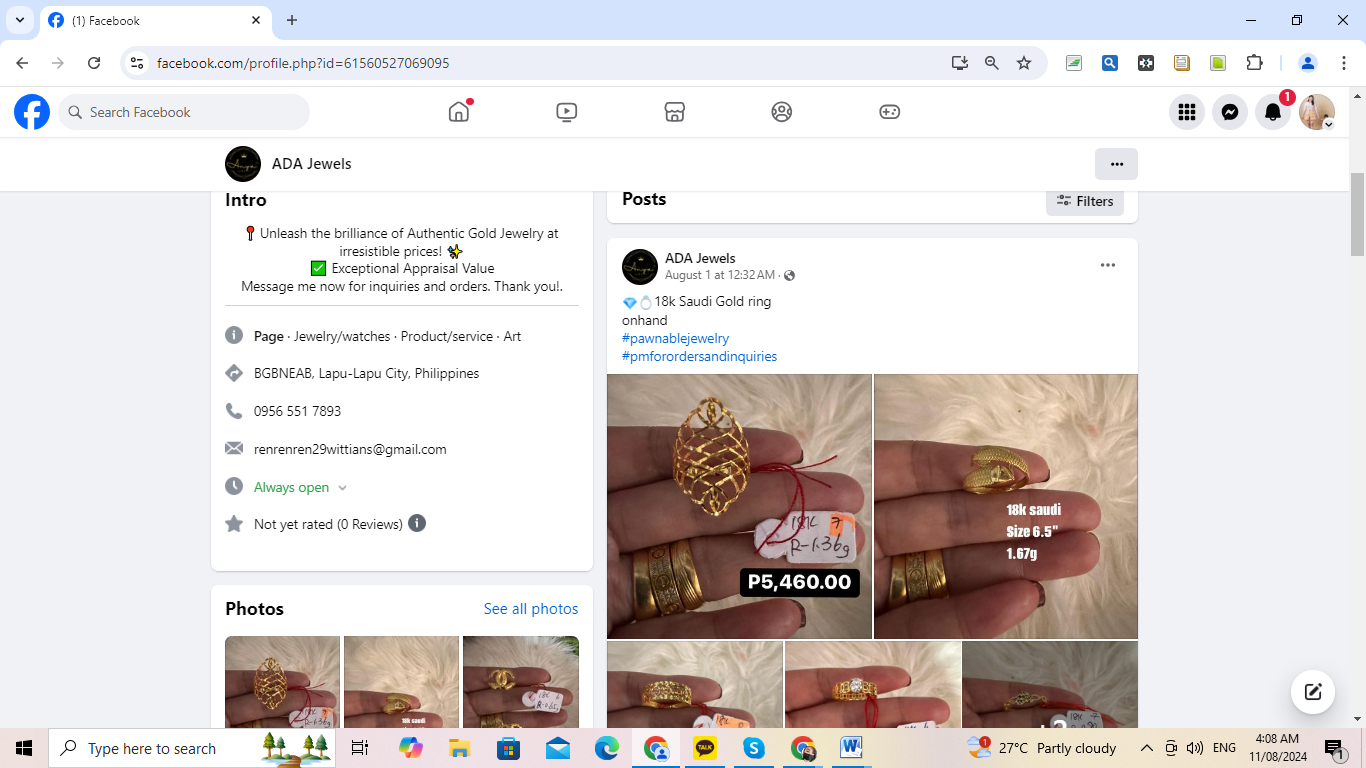
Task: Click the Search Facebook field
Action: [184, 112]
